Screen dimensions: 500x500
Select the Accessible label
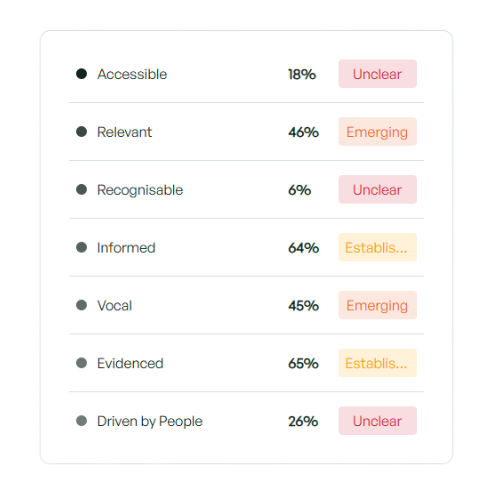(x=132, y=74)
